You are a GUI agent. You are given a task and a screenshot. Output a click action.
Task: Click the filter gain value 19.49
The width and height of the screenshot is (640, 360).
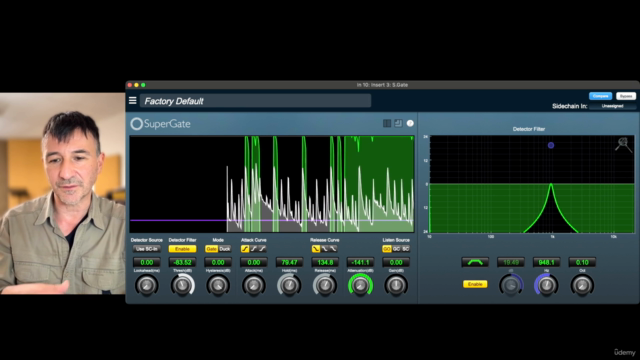coord(511,262)
